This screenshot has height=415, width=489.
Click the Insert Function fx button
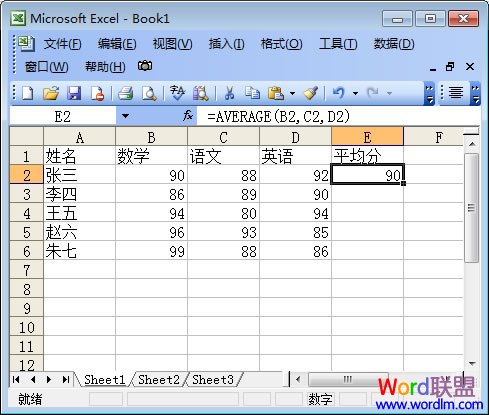(x=188, y=116)
